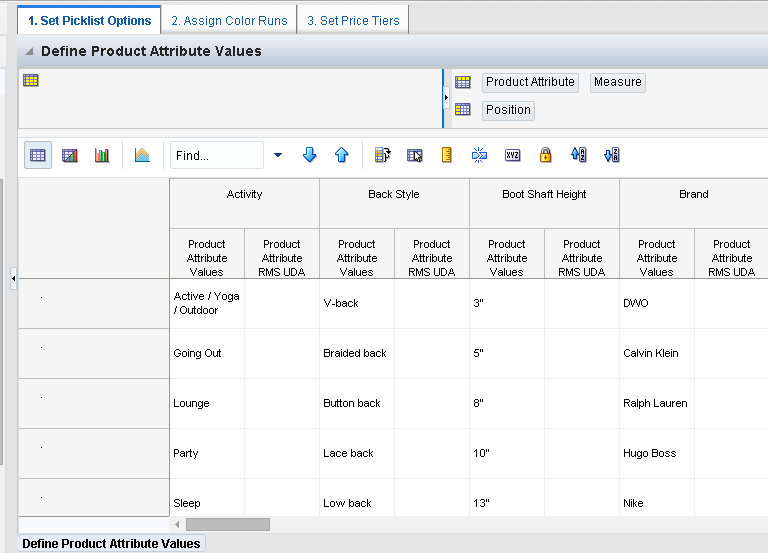Click the table cursor selection icon
768x553 pixels.
(x=414, y=155)
